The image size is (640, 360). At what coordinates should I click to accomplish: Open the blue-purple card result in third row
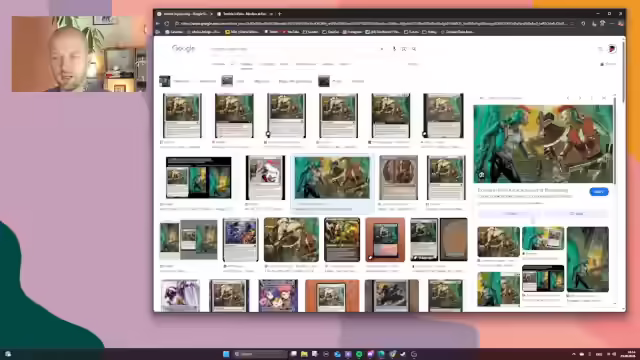pyautogui.click(x=240, y=240)
